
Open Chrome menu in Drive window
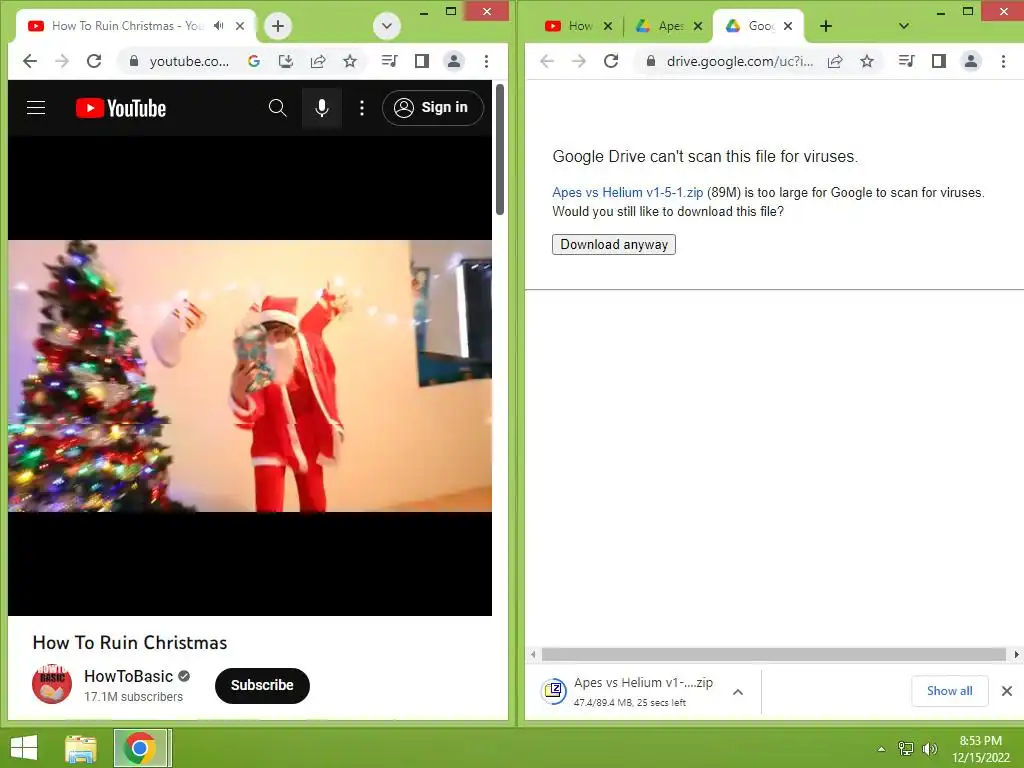(x=1003, y=61)
